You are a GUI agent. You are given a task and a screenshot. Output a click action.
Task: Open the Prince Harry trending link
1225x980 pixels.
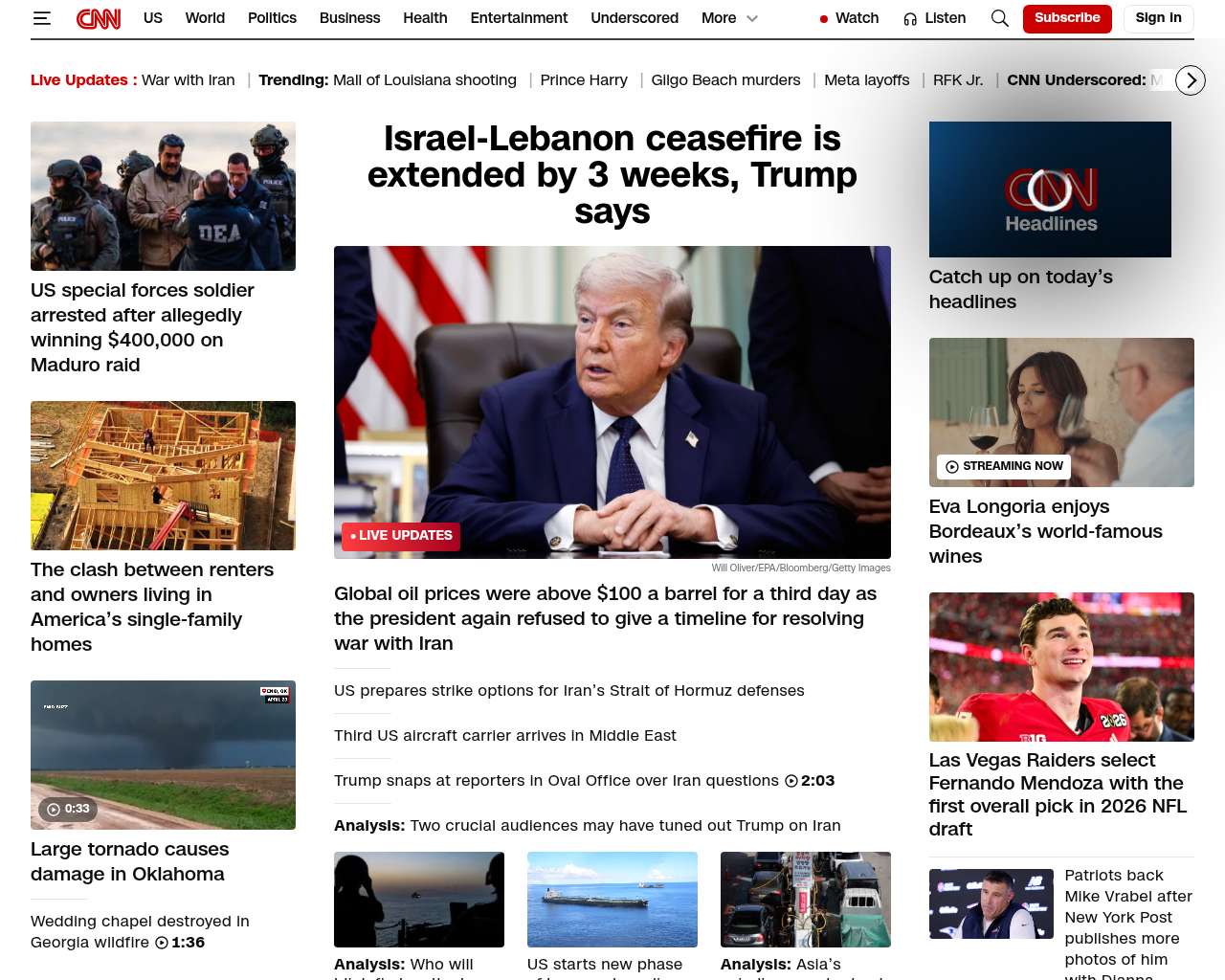pos(584,80)
